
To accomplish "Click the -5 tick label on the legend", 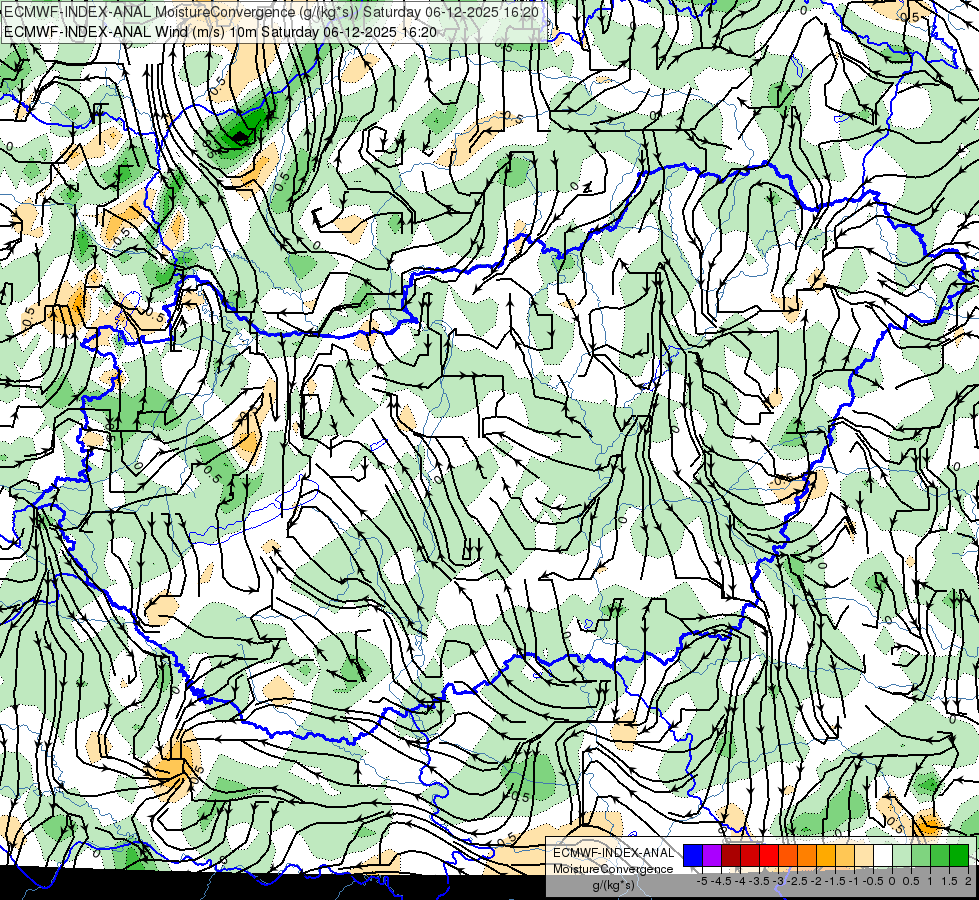I will pos(702,881).
